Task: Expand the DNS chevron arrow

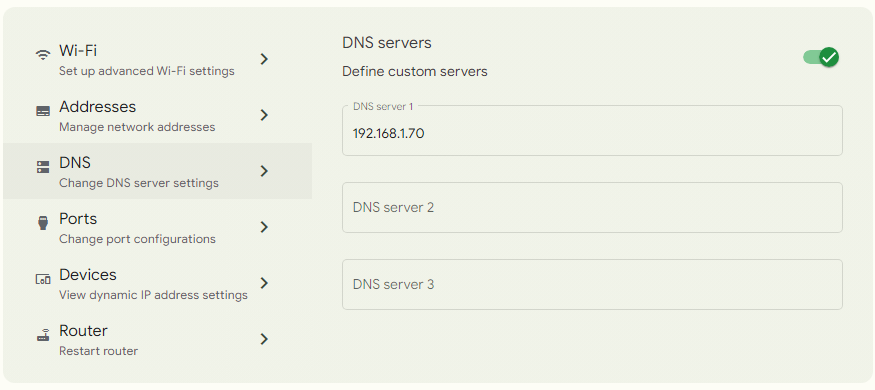Action: coord(265,171)
